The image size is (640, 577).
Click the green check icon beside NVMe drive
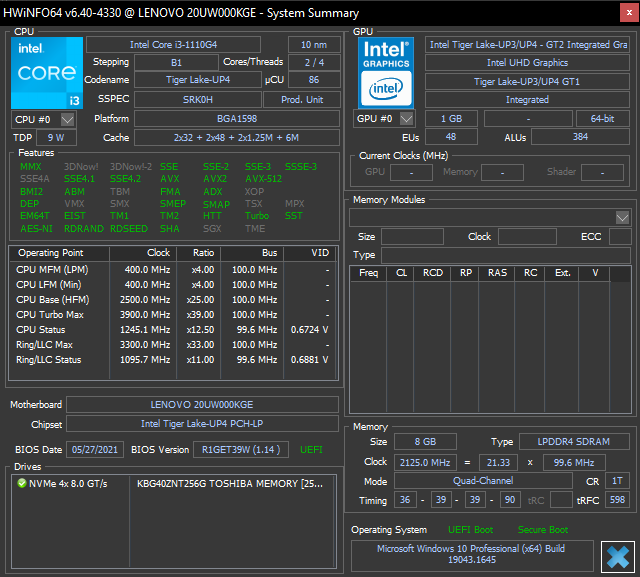[22, 483]
